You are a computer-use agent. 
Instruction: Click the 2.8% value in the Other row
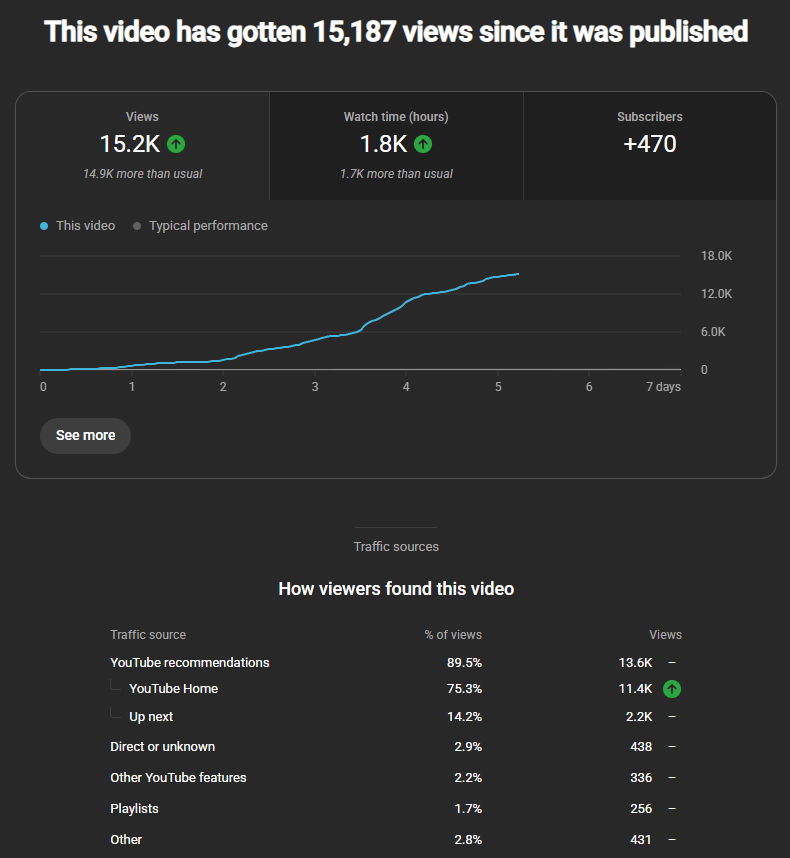click(468, 839)
